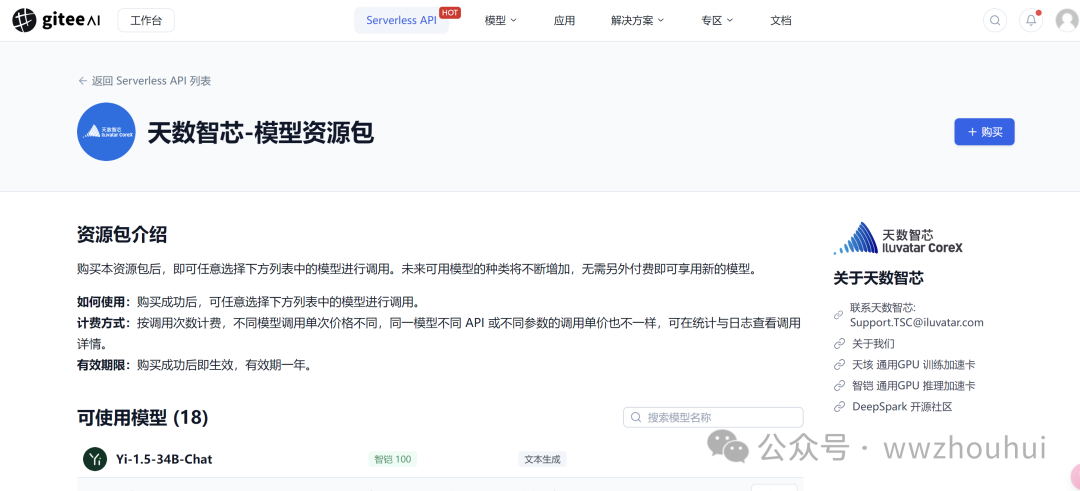Open DeepSpark 开源社区 link

coord(902,407)
